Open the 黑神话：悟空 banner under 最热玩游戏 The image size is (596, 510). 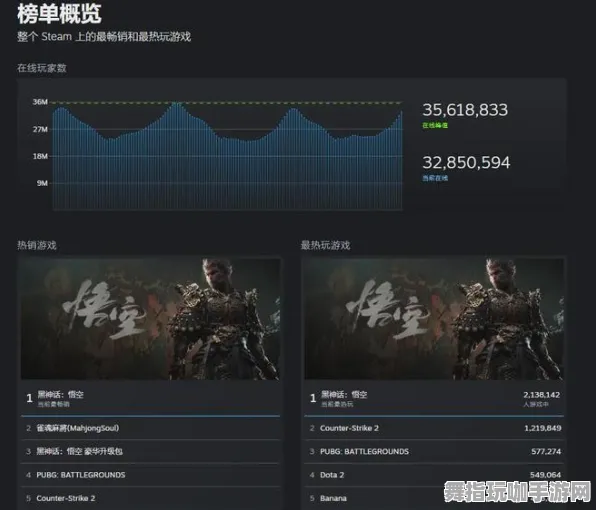(434, 319)
